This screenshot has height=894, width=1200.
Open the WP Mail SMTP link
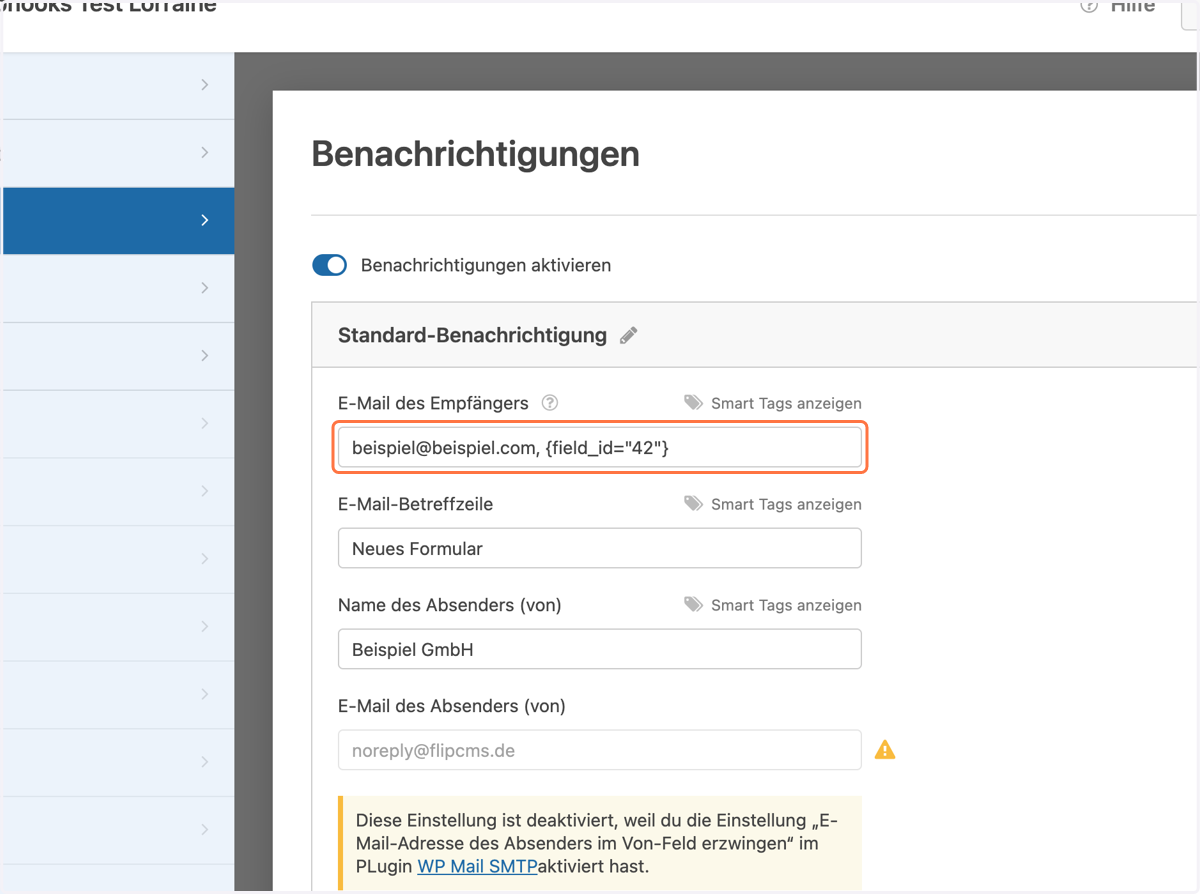coord(477,866)
